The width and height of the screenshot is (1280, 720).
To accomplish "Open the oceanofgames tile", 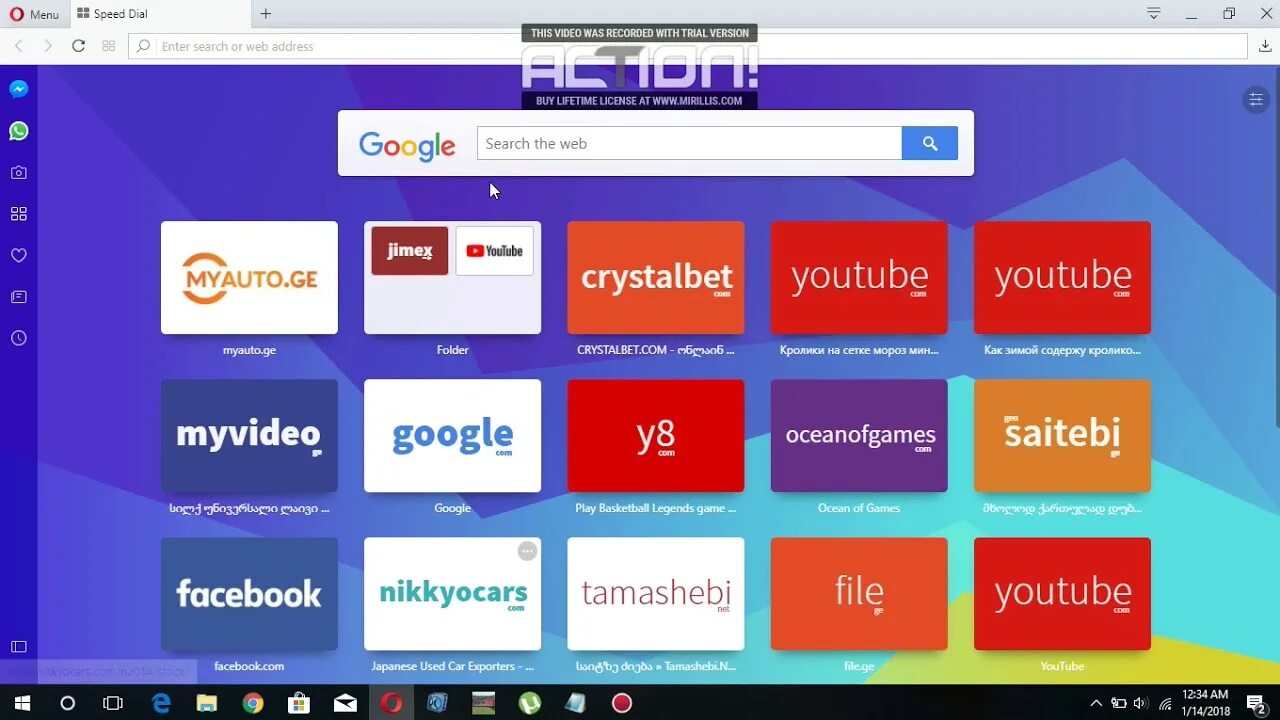I will pos(859,436).
